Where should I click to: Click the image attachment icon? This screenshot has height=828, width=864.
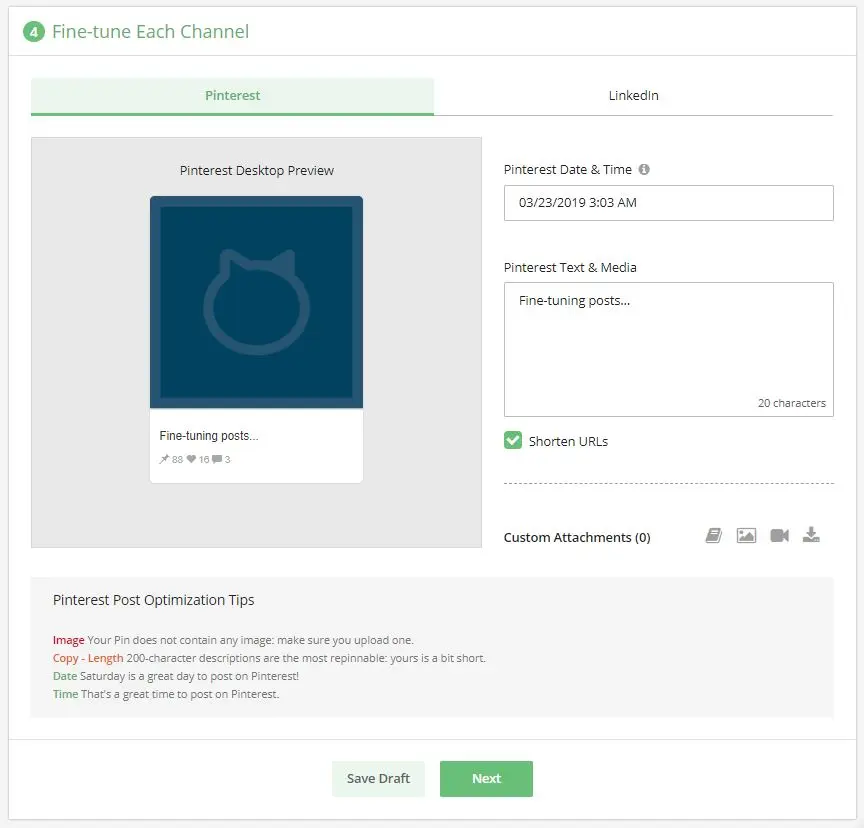click(x=746, y=536)
